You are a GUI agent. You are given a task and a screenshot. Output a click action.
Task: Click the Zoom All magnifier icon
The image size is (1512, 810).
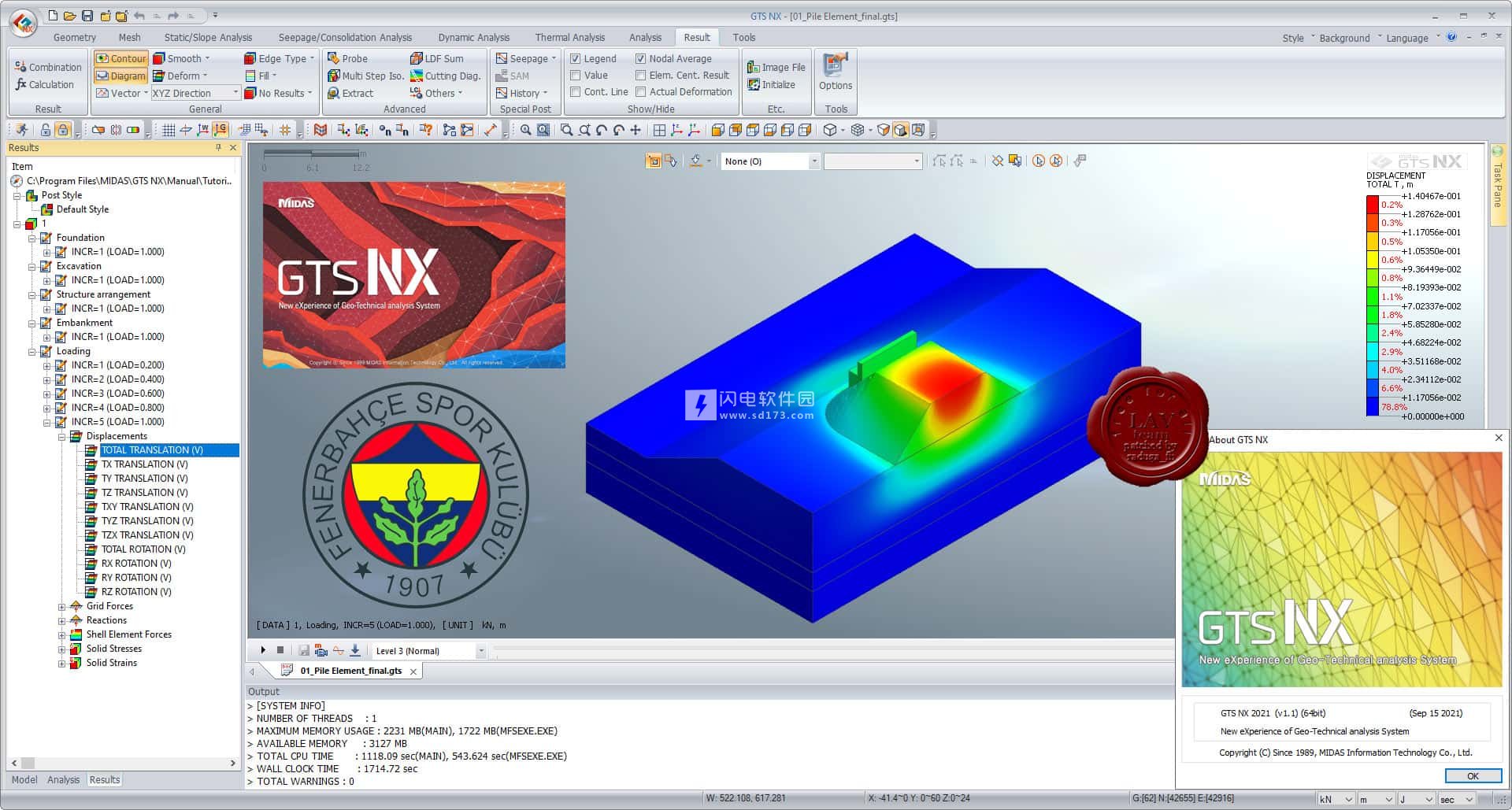[525, 130]
